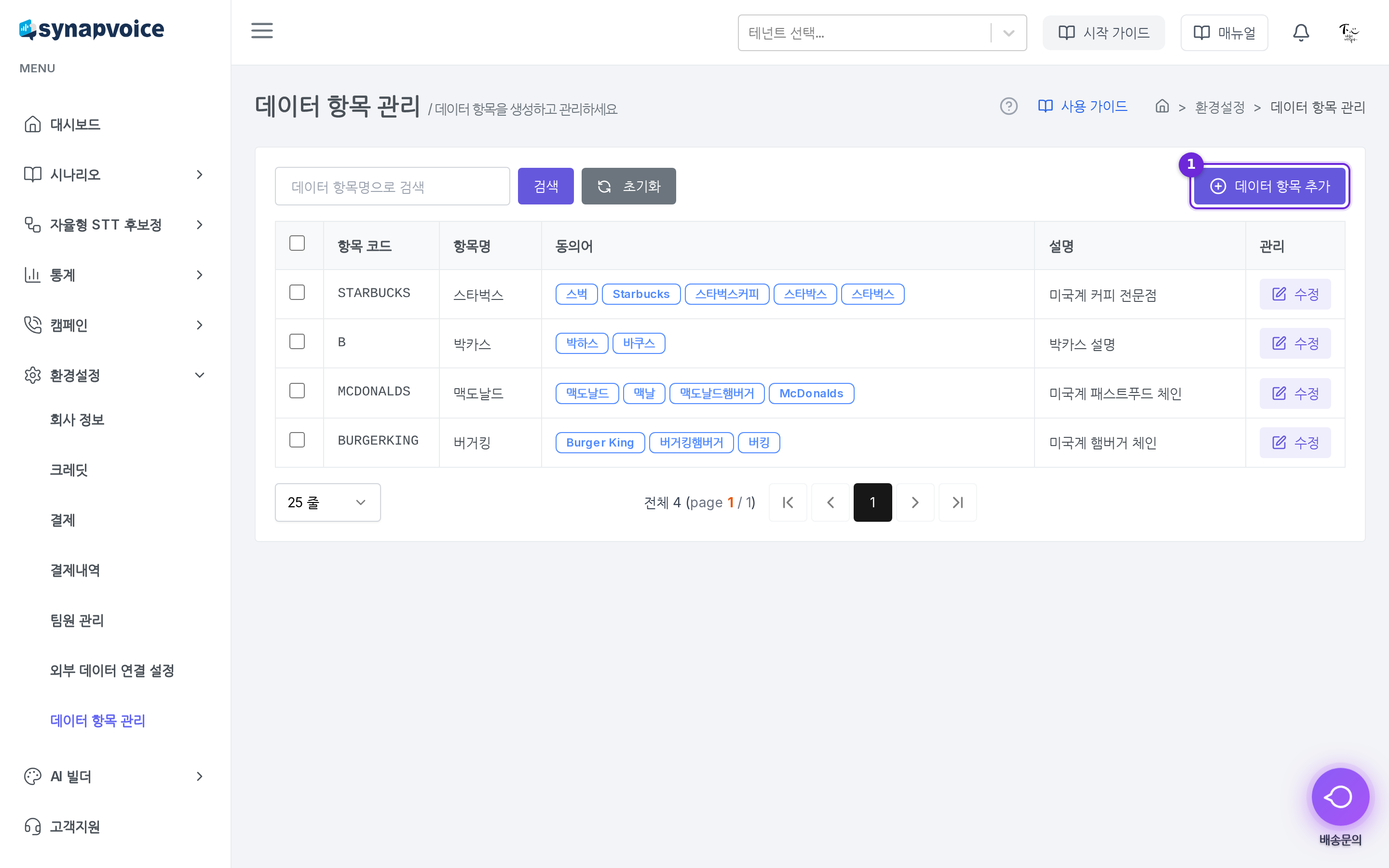Viewport: 1389px width, 868px height.
Task: Expand the 자율형 STT 후보정 chevron
Action: coord(199,224)
